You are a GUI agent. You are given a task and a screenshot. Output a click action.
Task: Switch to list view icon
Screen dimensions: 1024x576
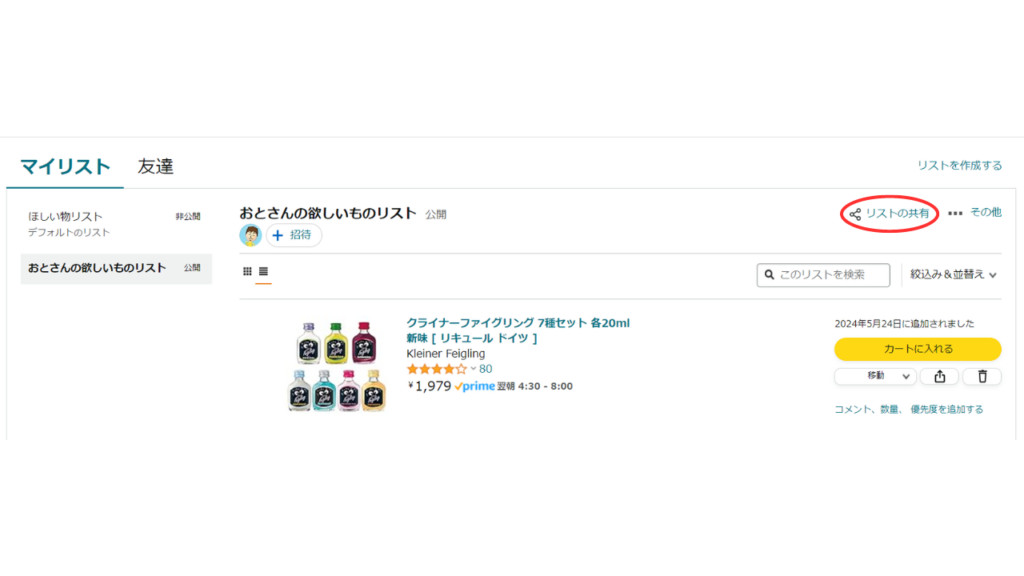pos(263,271)
